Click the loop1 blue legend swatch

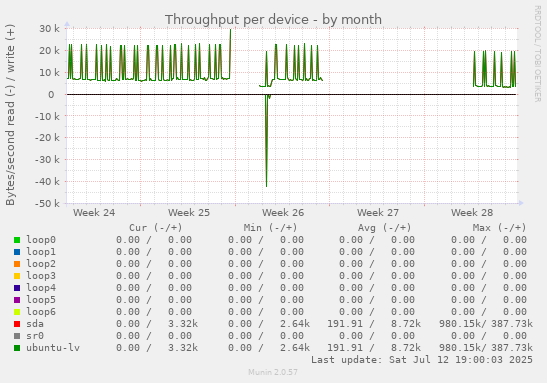pos(17,252)
